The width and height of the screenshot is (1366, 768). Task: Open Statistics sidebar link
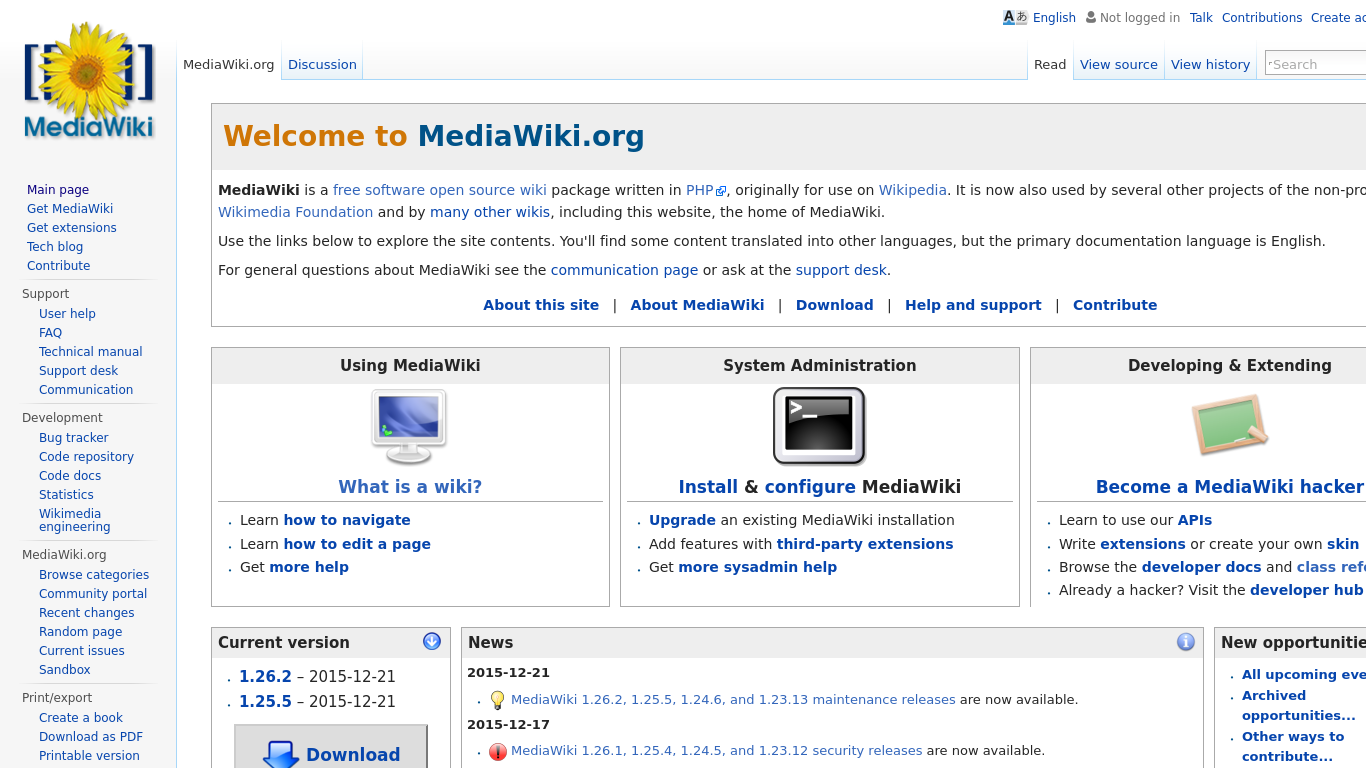tap(66, 495)
